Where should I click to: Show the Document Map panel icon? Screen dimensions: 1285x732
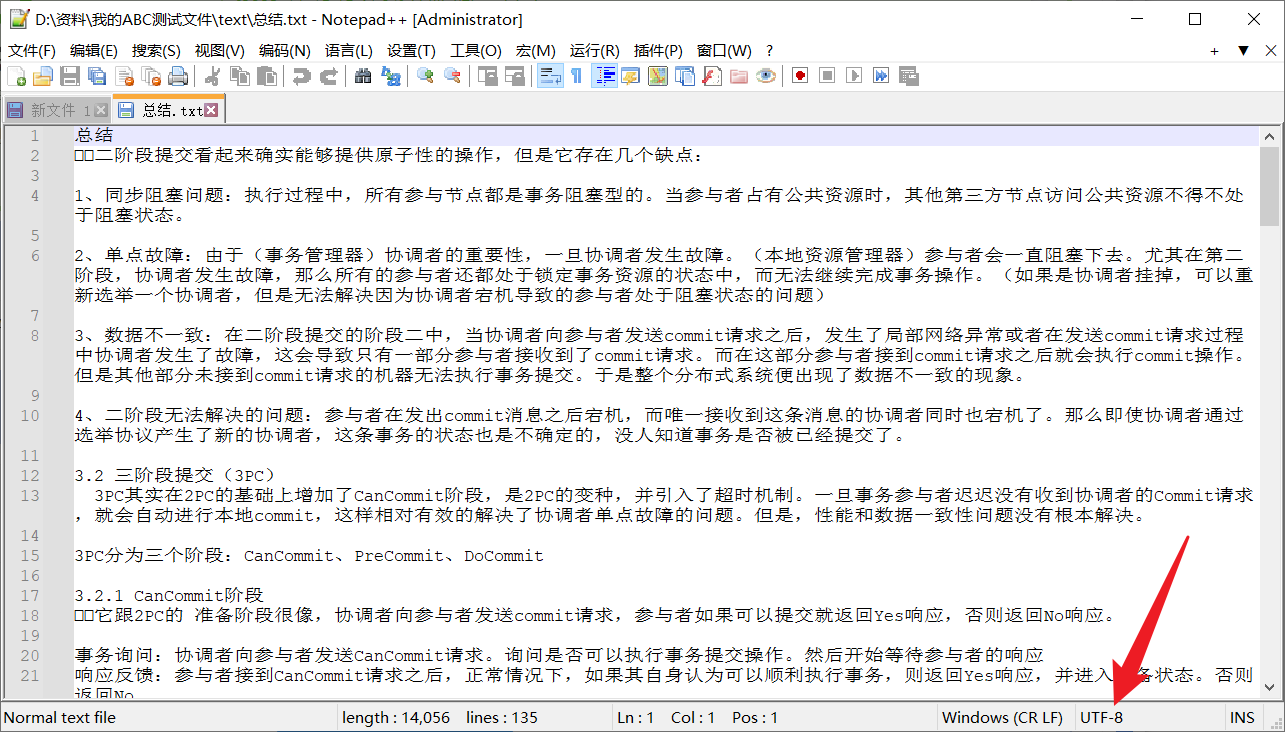click(x=658, y=76)
